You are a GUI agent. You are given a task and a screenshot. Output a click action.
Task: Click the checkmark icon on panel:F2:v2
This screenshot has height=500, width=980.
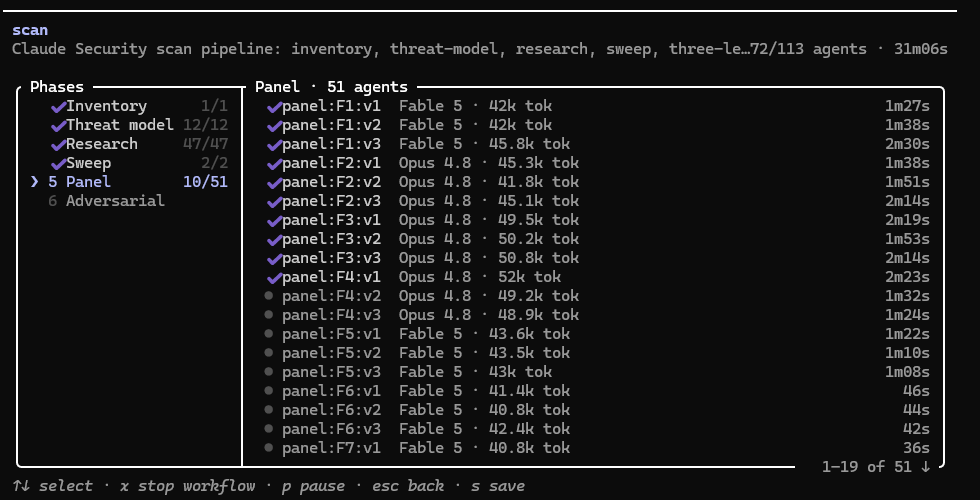pos(274,182)
